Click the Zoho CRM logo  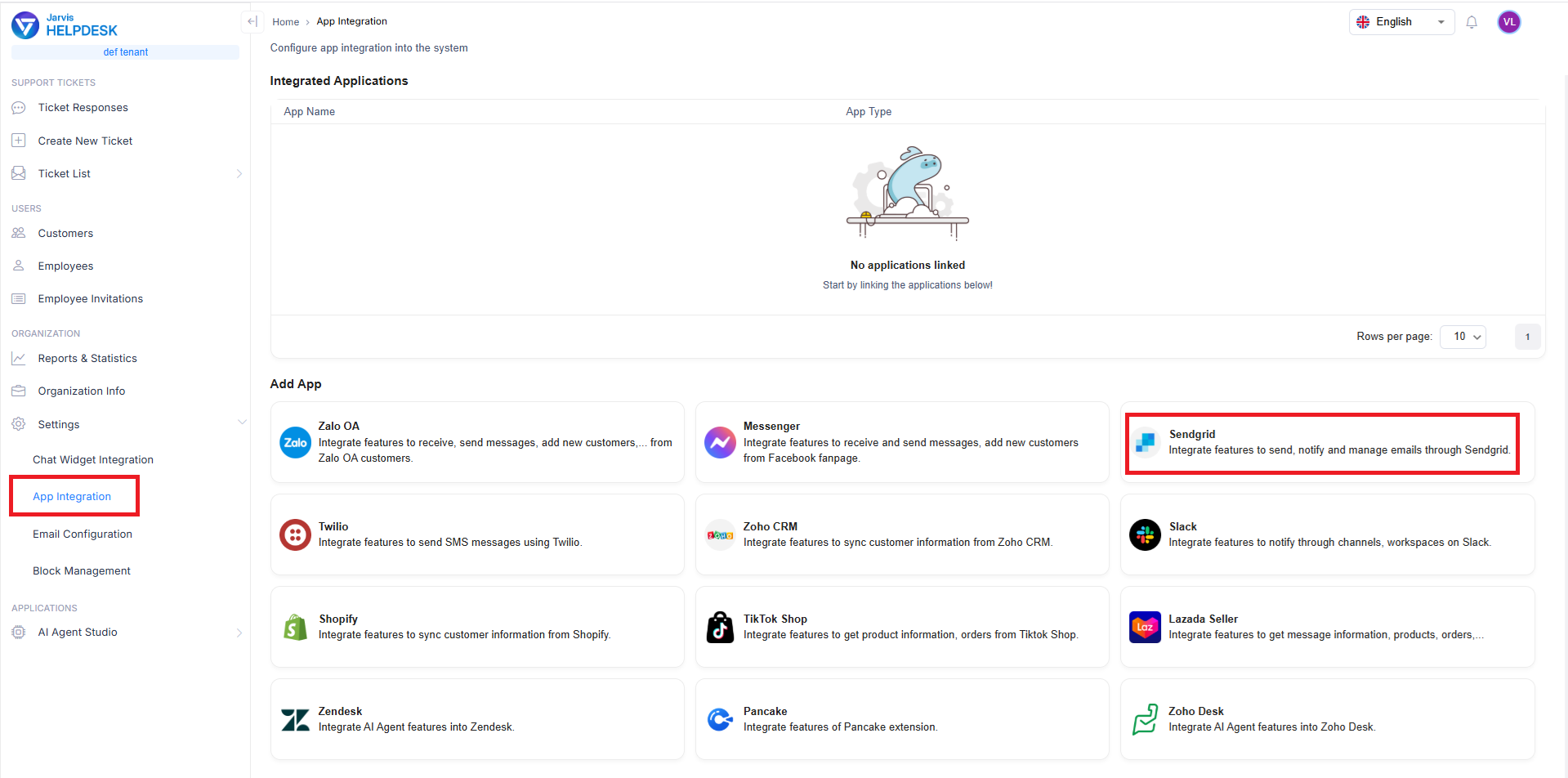720,534
